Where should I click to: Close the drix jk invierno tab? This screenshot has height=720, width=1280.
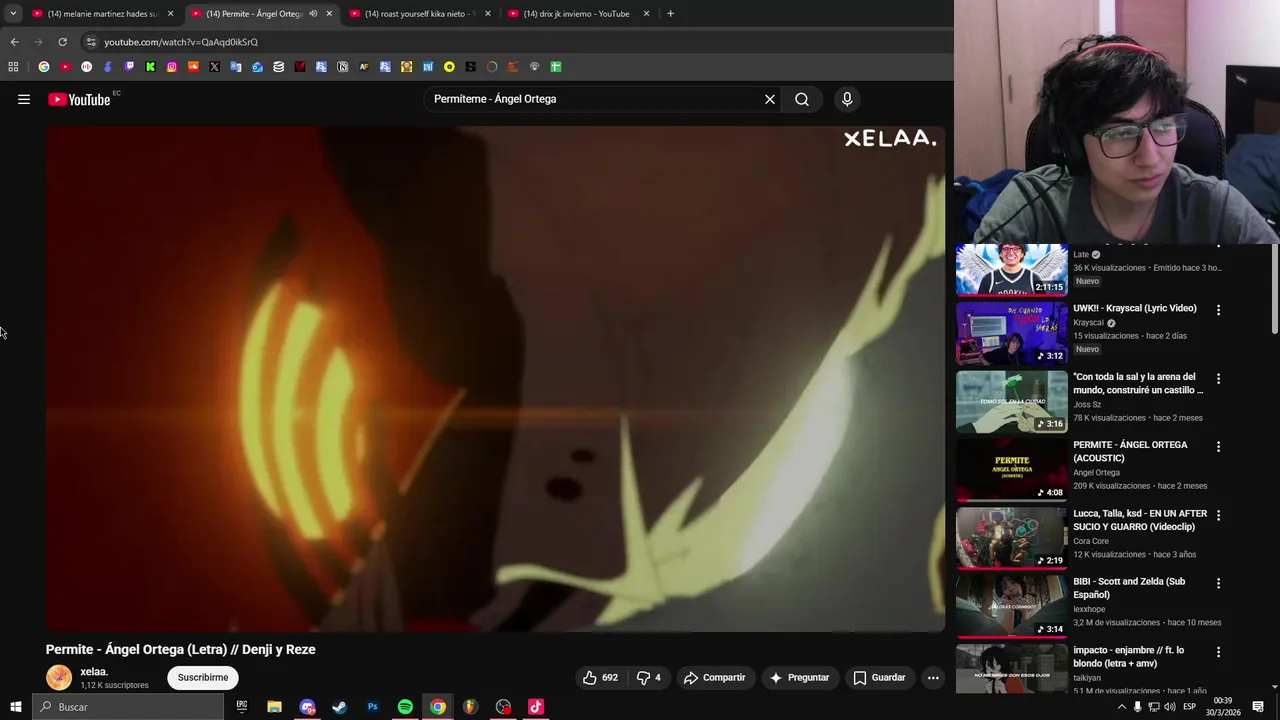646,14
